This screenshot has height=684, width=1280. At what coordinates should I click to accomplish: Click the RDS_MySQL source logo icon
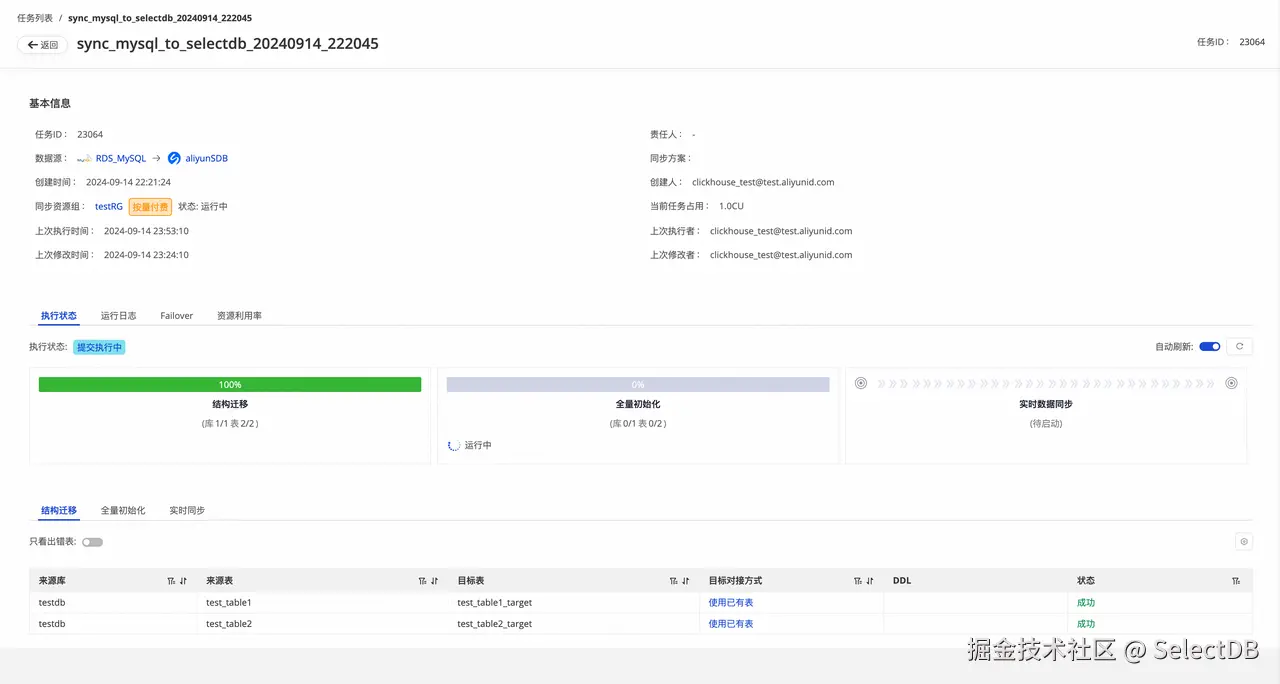click(84, 159)
